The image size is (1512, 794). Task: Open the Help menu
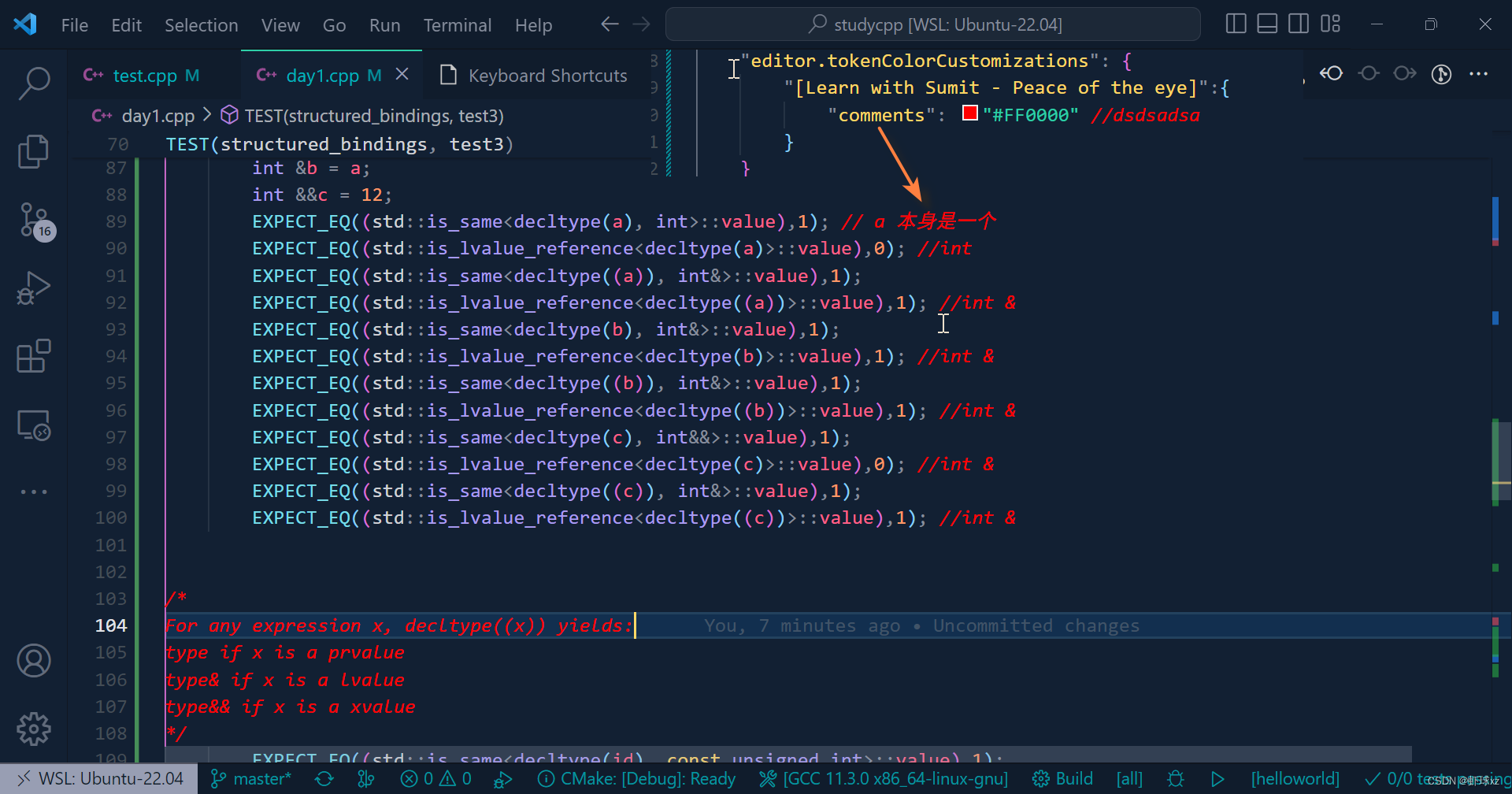click(x=533, y=25)
